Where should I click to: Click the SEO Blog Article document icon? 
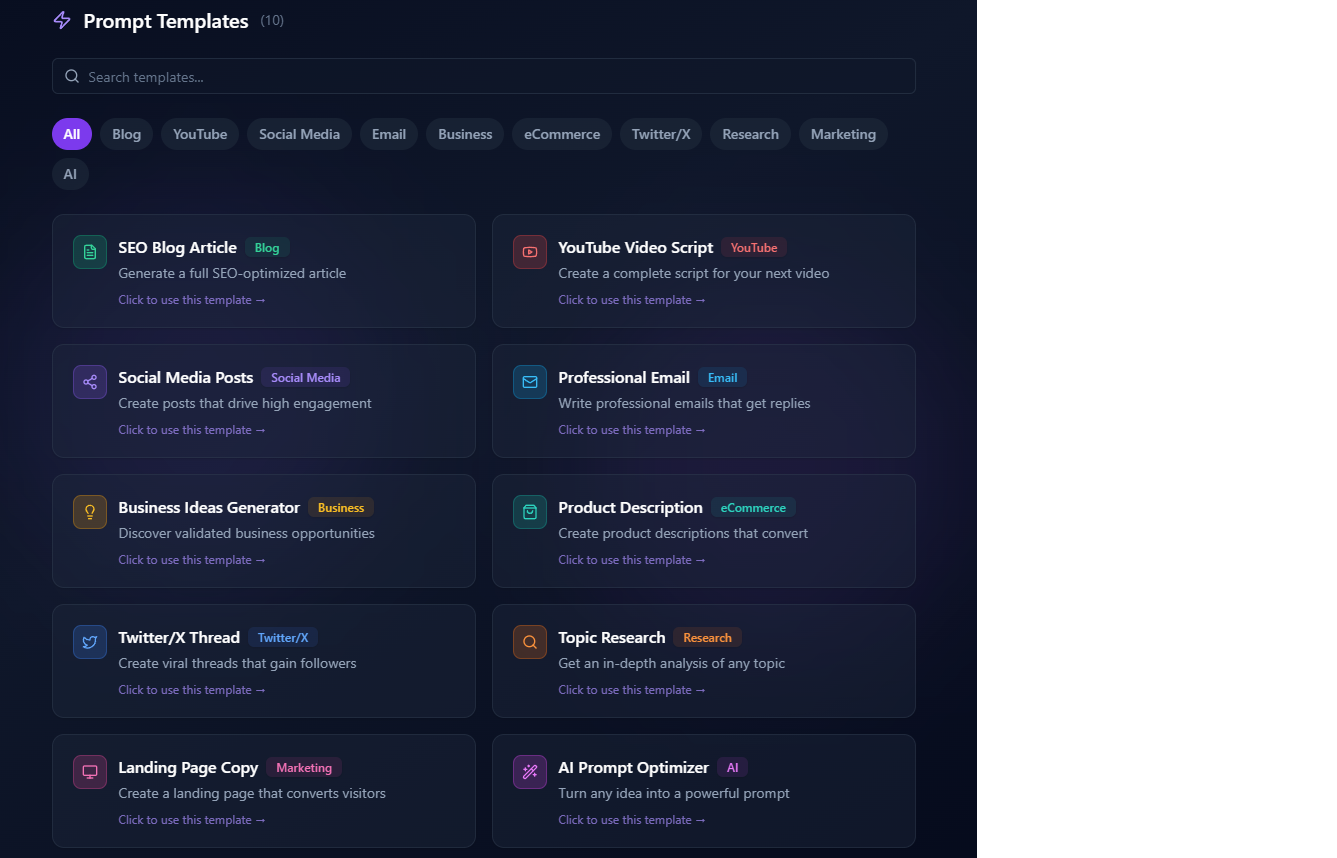click(89, 252)
